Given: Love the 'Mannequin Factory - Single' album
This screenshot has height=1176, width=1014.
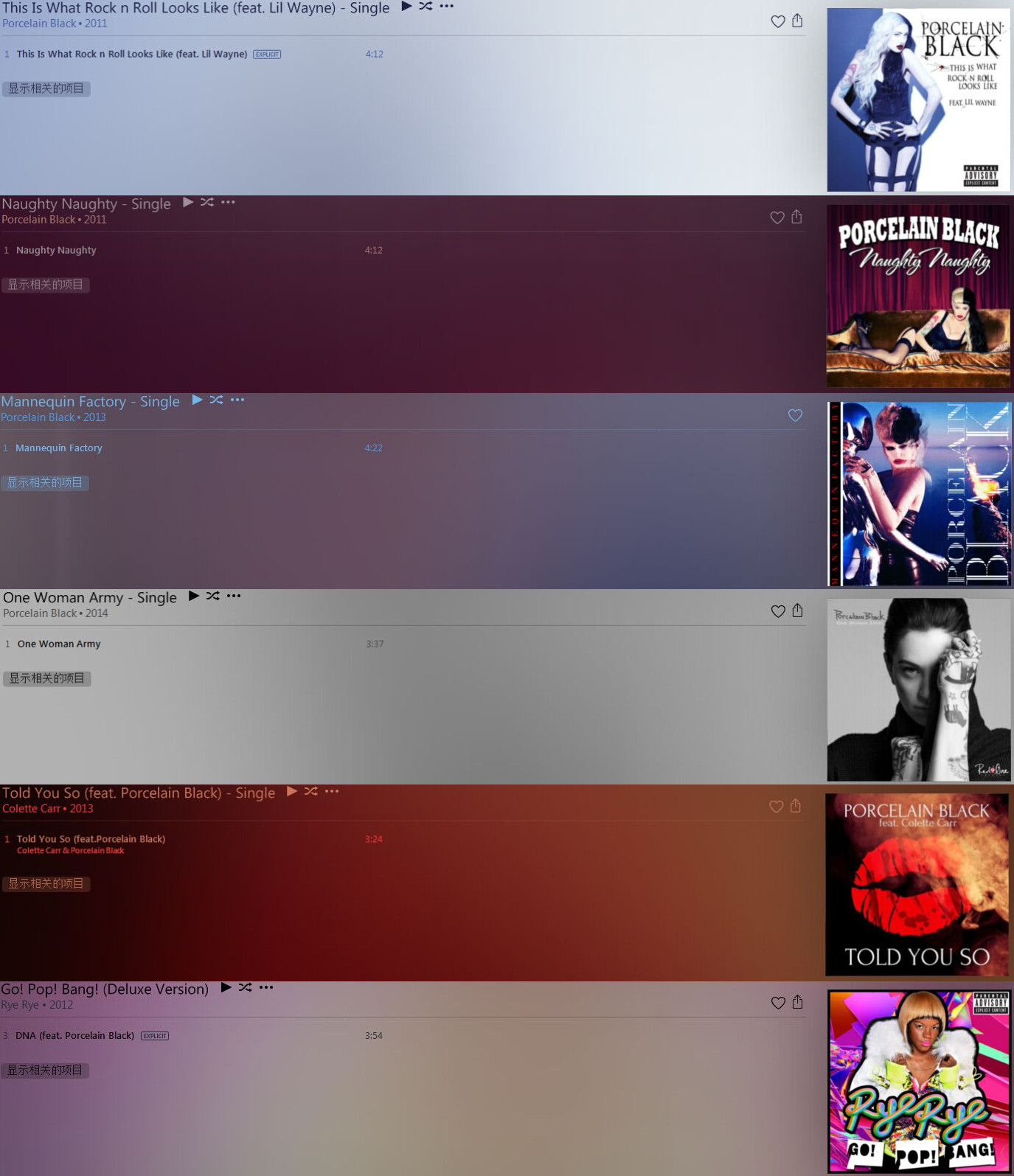Looking at the screenshot, I should click(x=795, y=416).
